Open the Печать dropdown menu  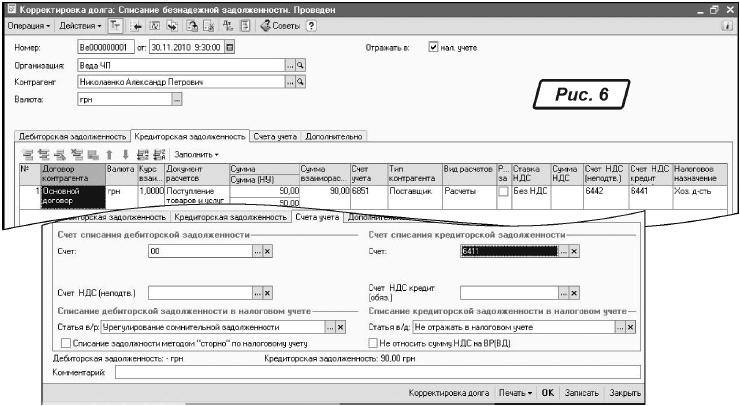click(515, 395)
